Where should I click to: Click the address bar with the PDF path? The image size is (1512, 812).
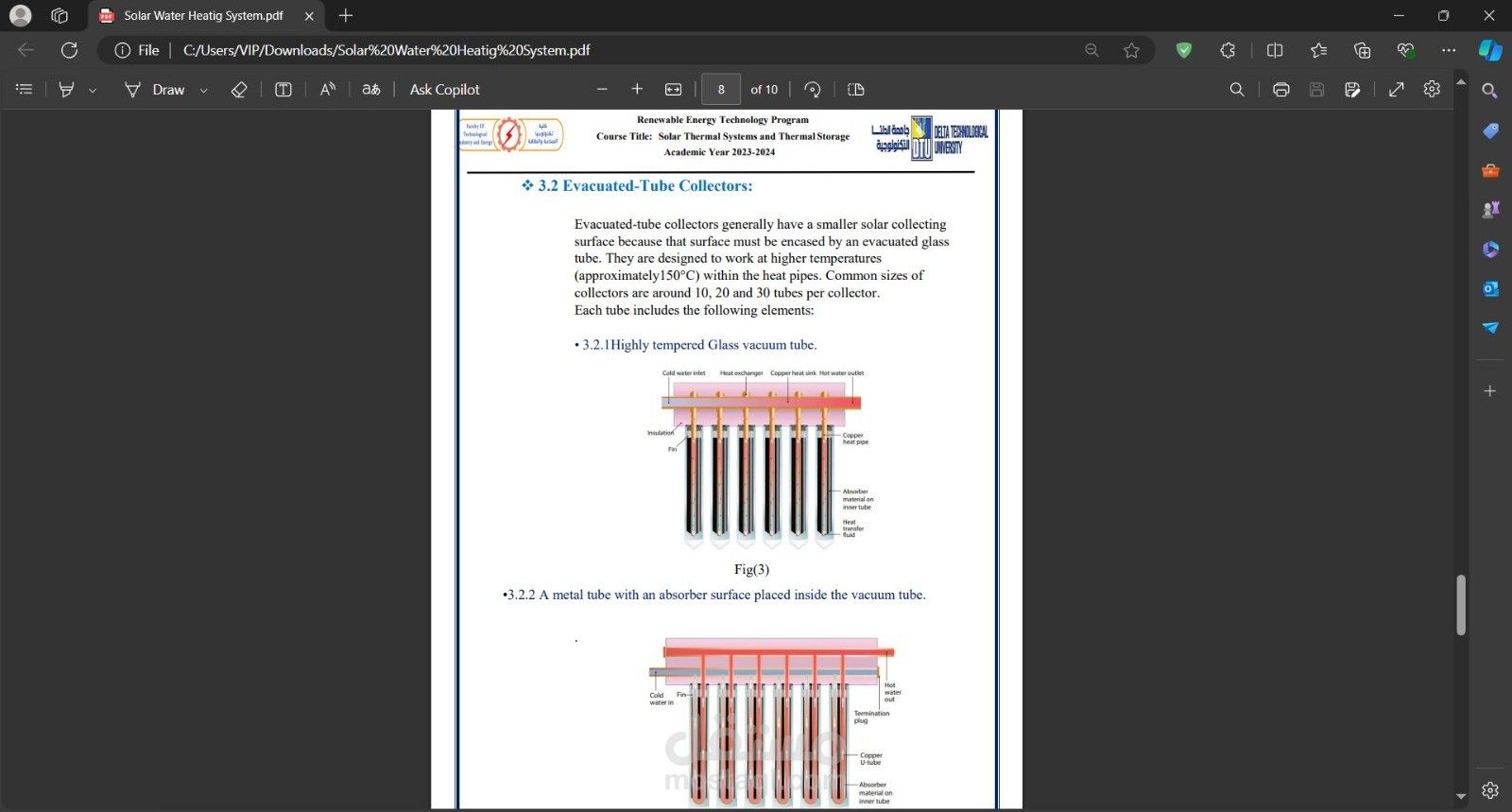(x=387, y=50)
